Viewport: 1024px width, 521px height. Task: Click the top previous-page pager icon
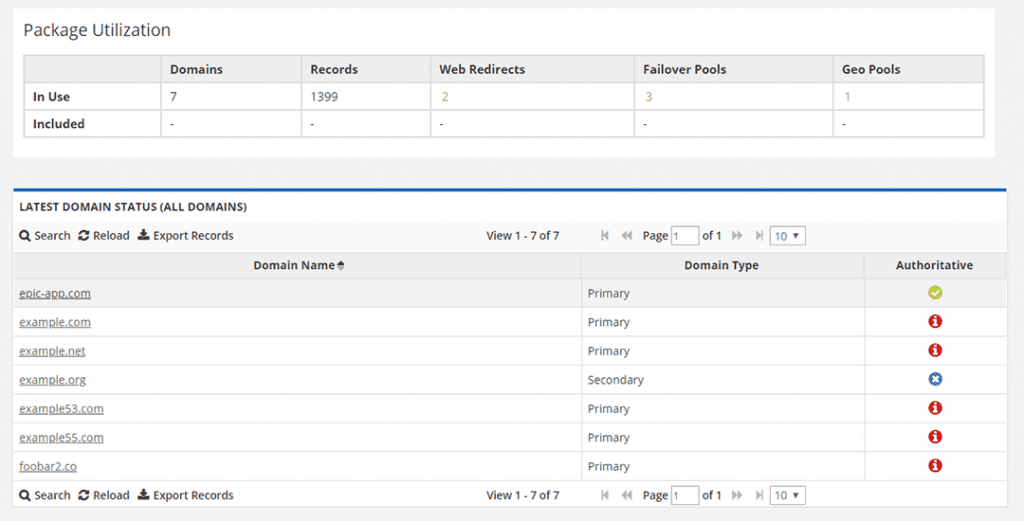pyautogui.click(x=627, y=236)
